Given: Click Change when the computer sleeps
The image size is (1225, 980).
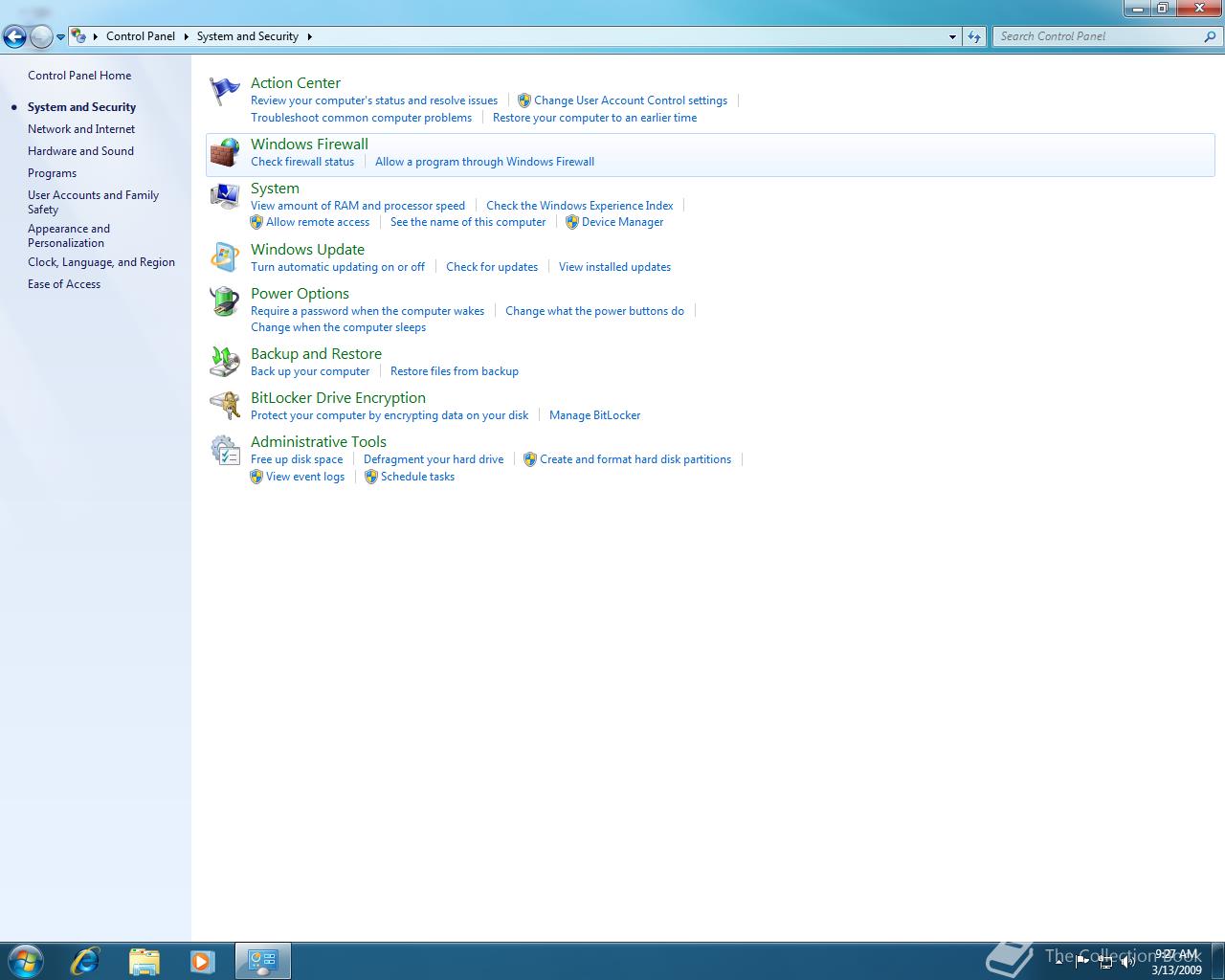Looking at the screenshot, I should tap(338, 327).
